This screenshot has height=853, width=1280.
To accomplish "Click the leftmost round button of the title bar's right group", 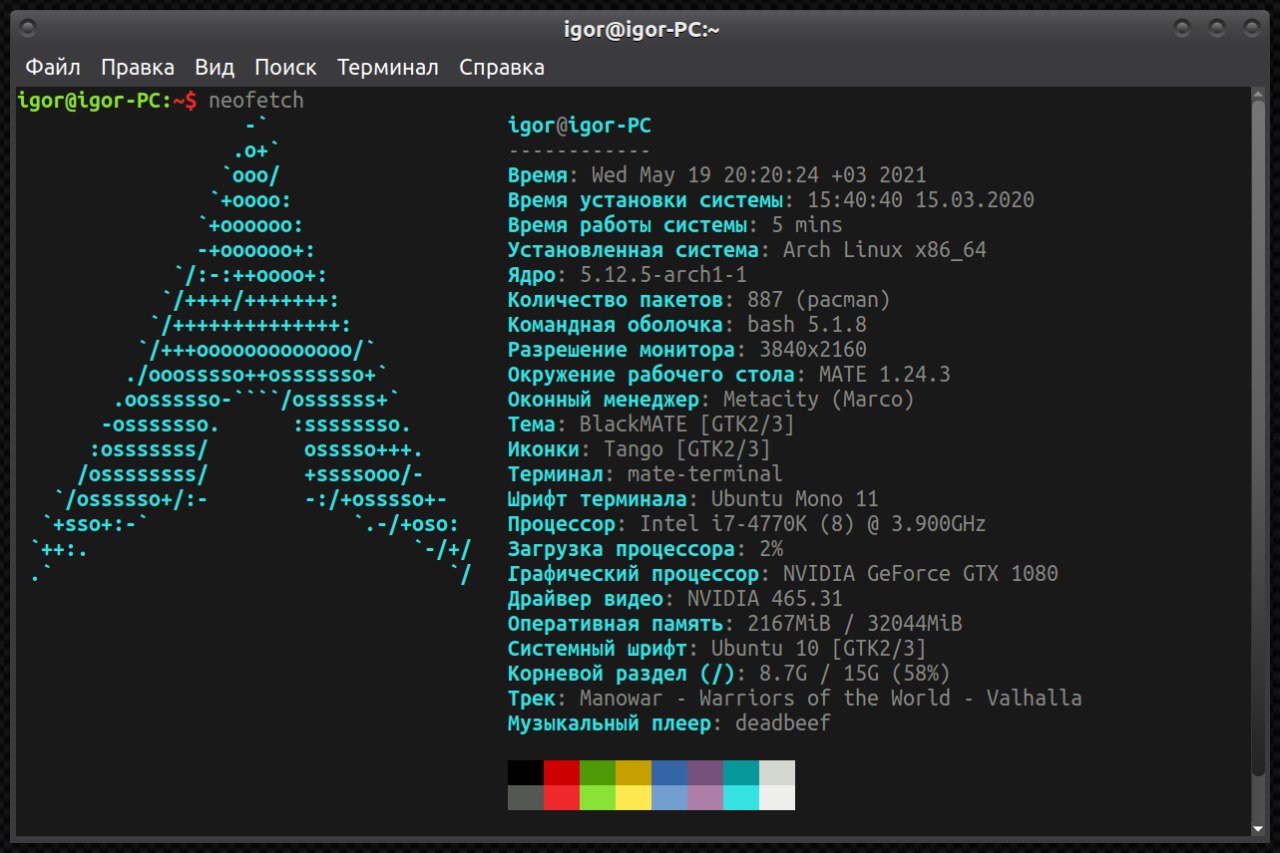I will [x=1183, y=27].
